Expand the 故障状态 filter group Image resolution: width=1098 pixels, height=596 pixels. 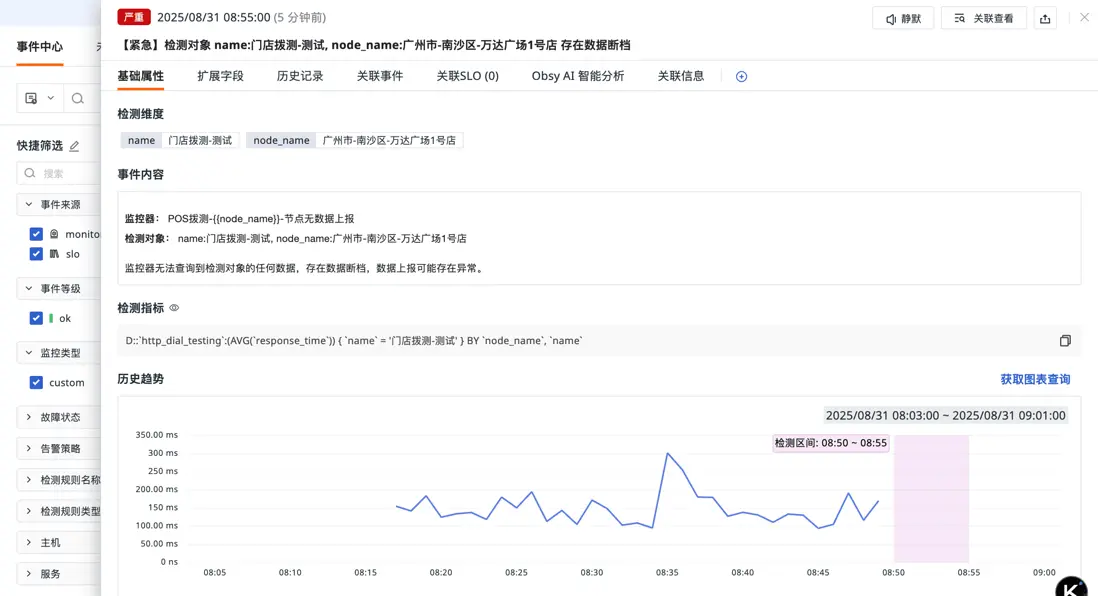click(x=28, y=417)
